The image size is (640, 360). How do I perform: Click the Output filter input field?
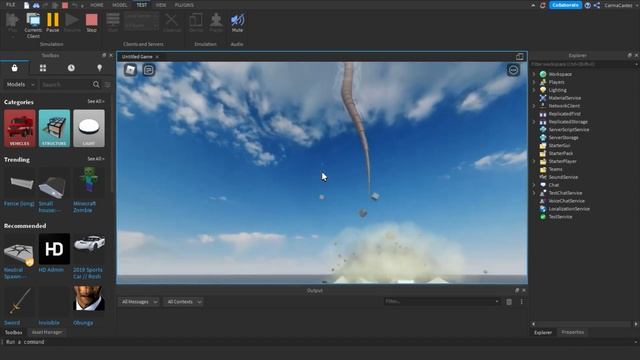[x=442, y=301]
